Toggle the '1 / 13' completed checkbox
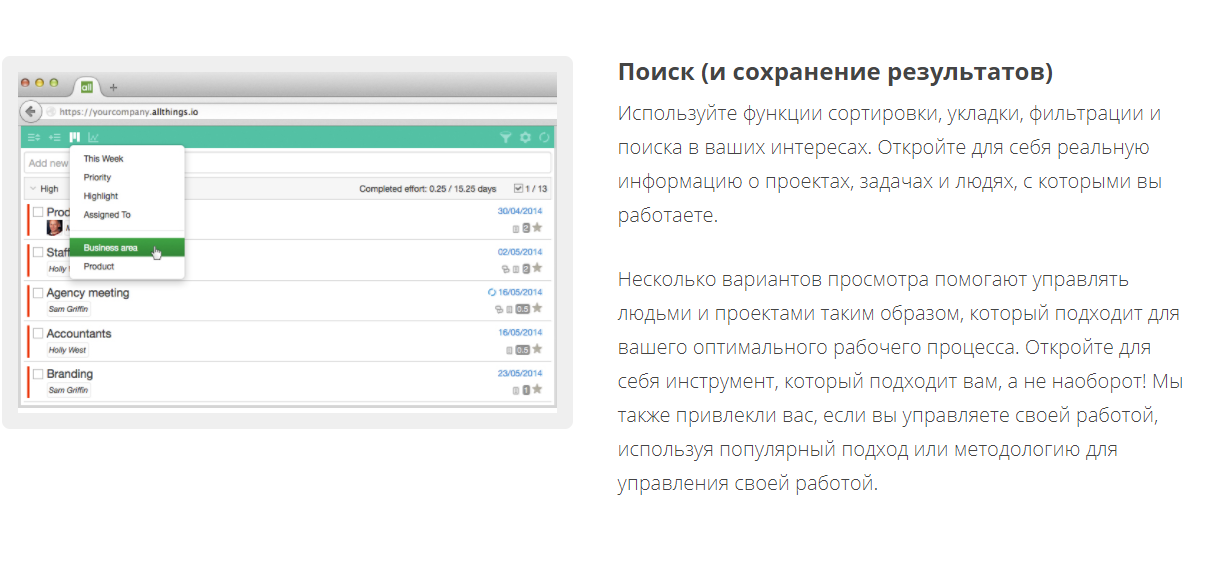The height and width of the screenshot is (567, 1213). tap(517, 188)
